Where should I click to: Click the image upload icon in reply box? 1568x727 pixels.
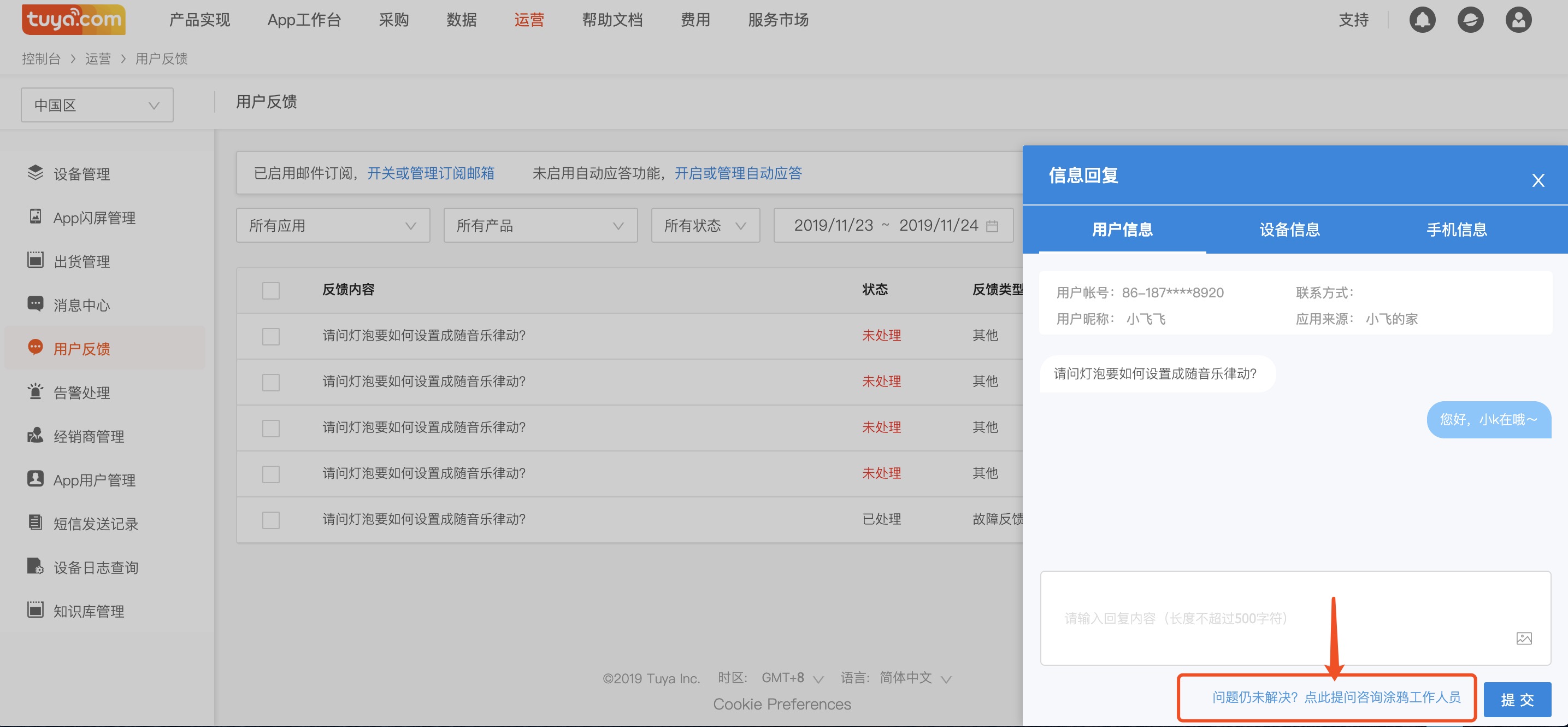1524,638
